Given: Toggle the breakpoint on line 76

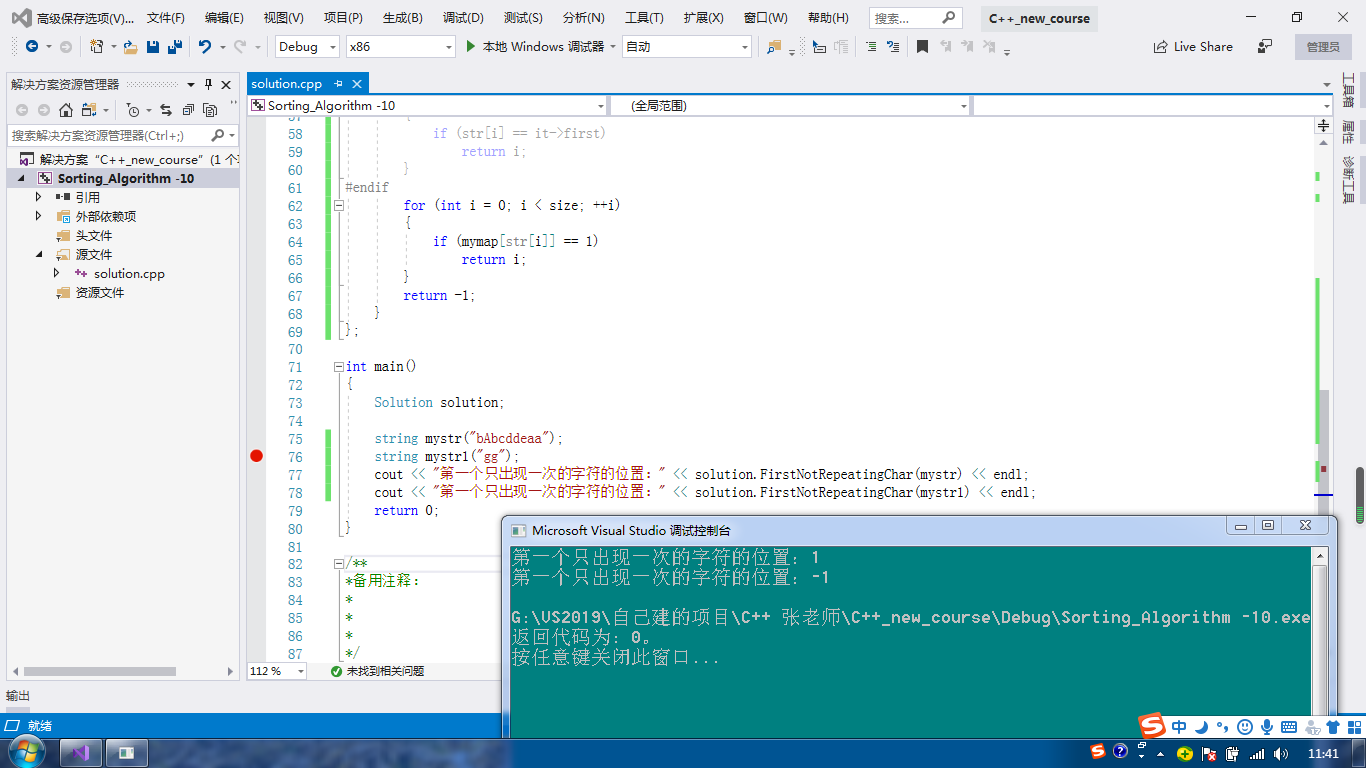Looking at the screenshot, I should 256,456.
